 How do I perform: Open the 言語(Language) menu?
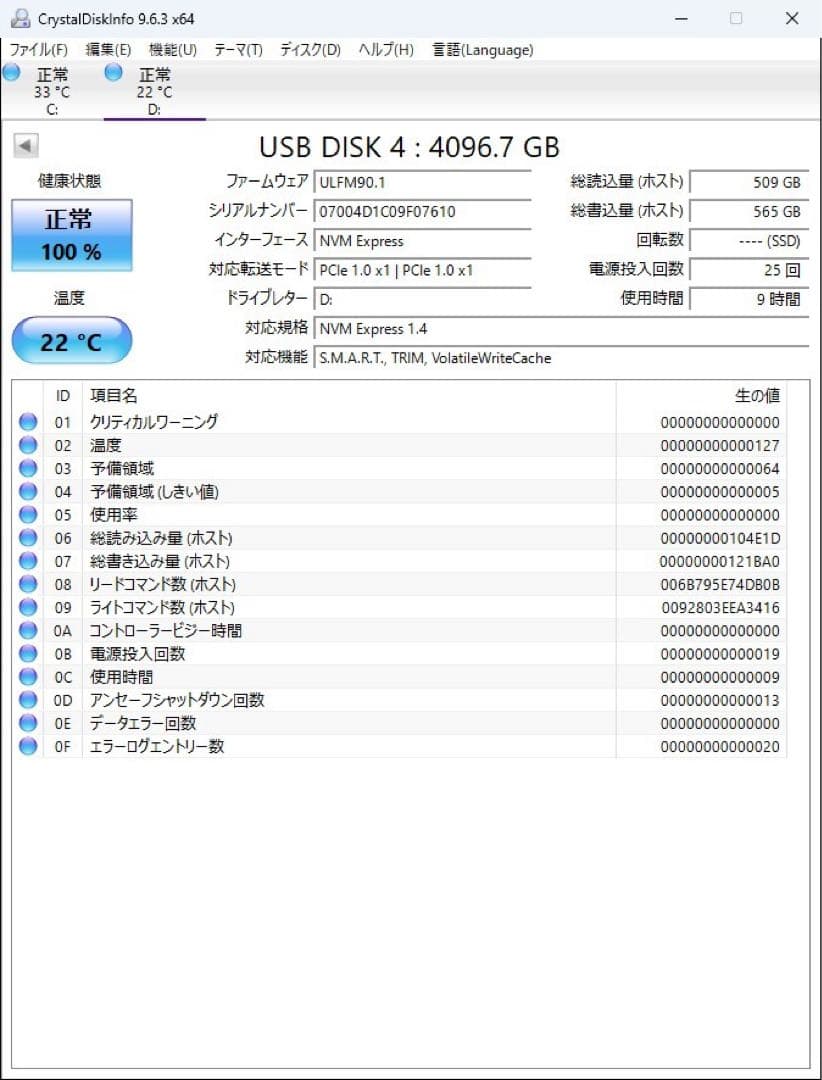point(482,50)
